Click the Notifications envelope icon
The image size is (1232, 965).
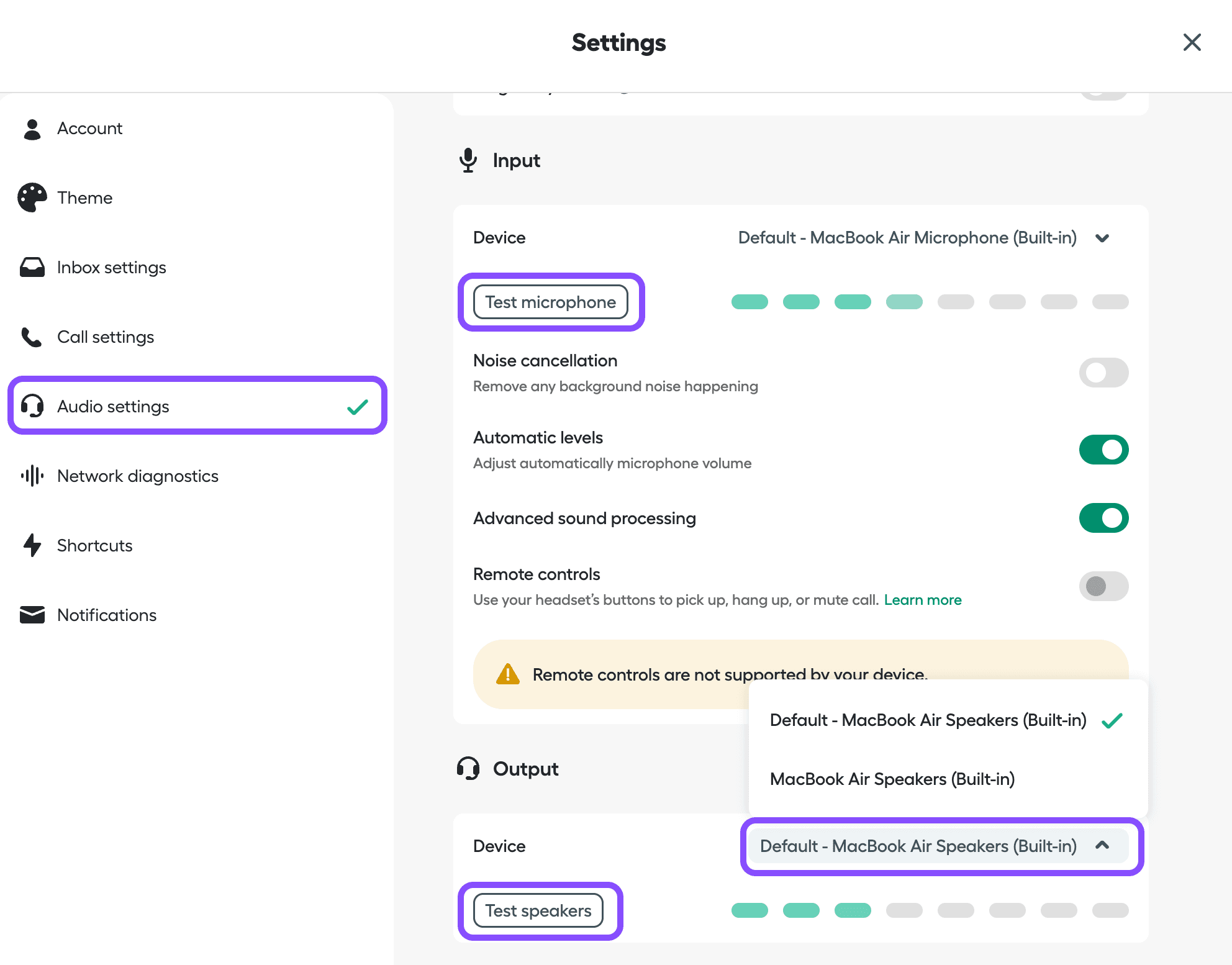(31, 615)
